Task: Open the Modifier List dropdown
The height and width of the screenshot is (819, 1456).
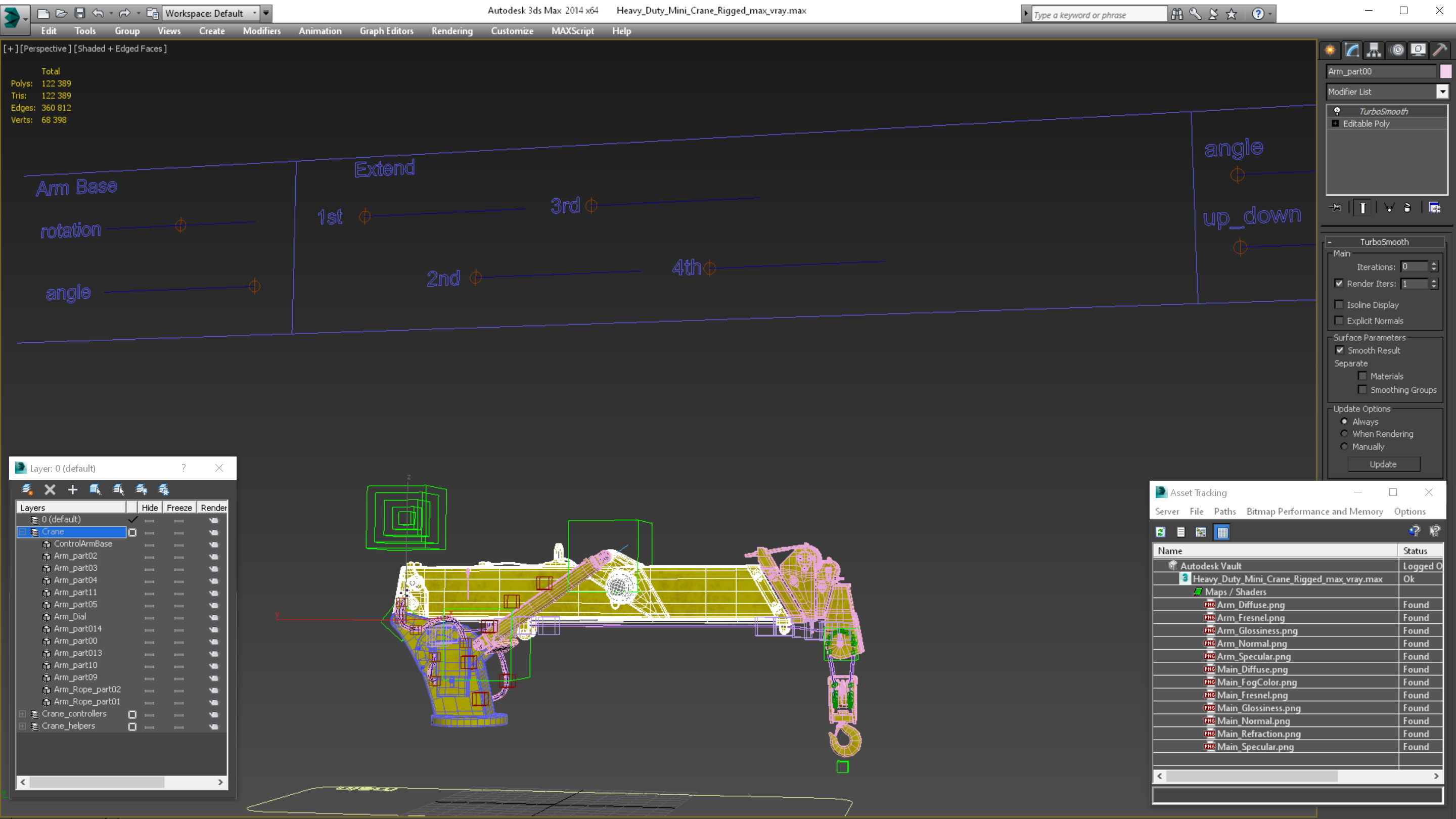Action: [x=1442, y=91]
